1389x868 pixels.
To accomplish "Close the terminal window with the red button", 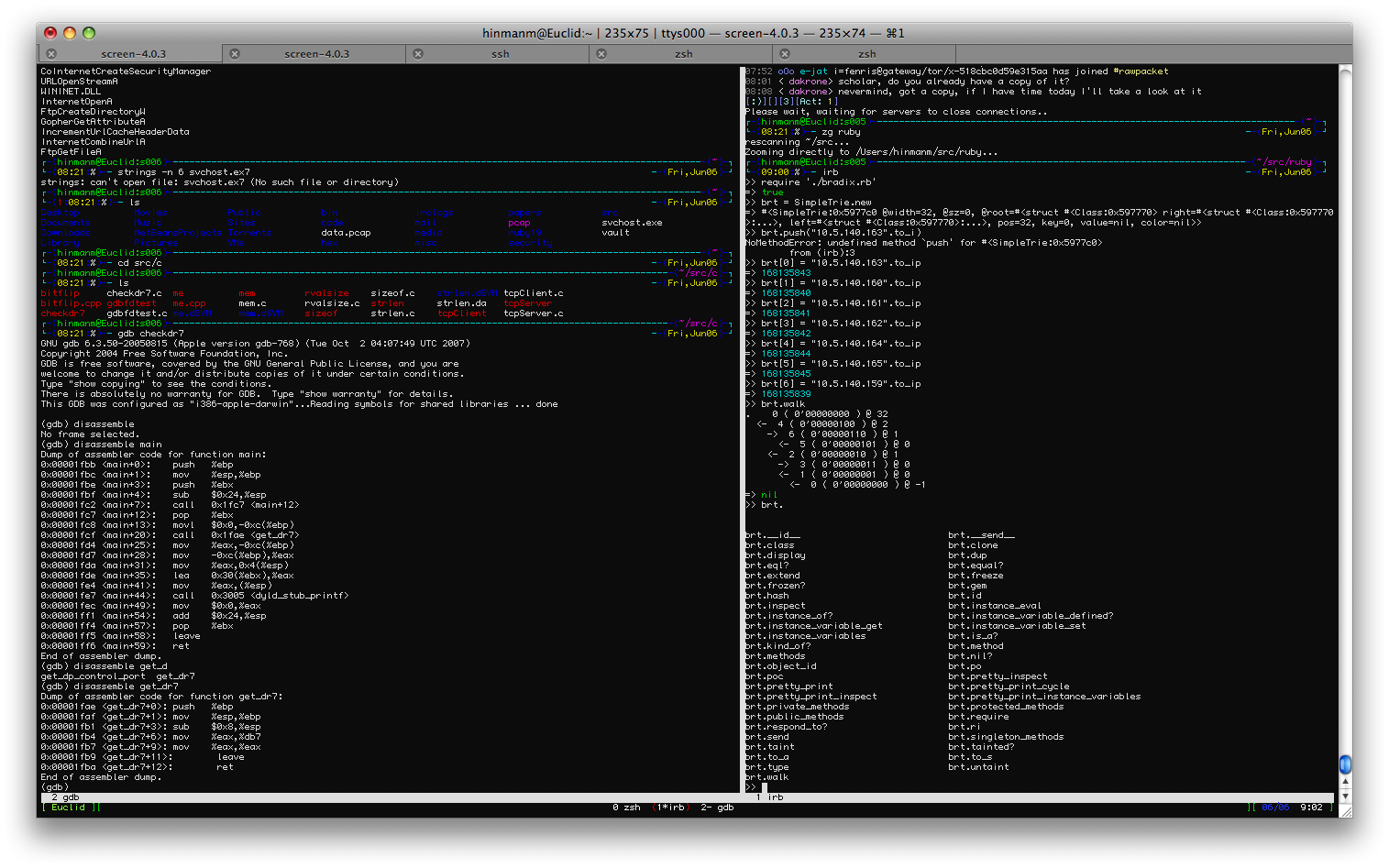I will (50, 33).
